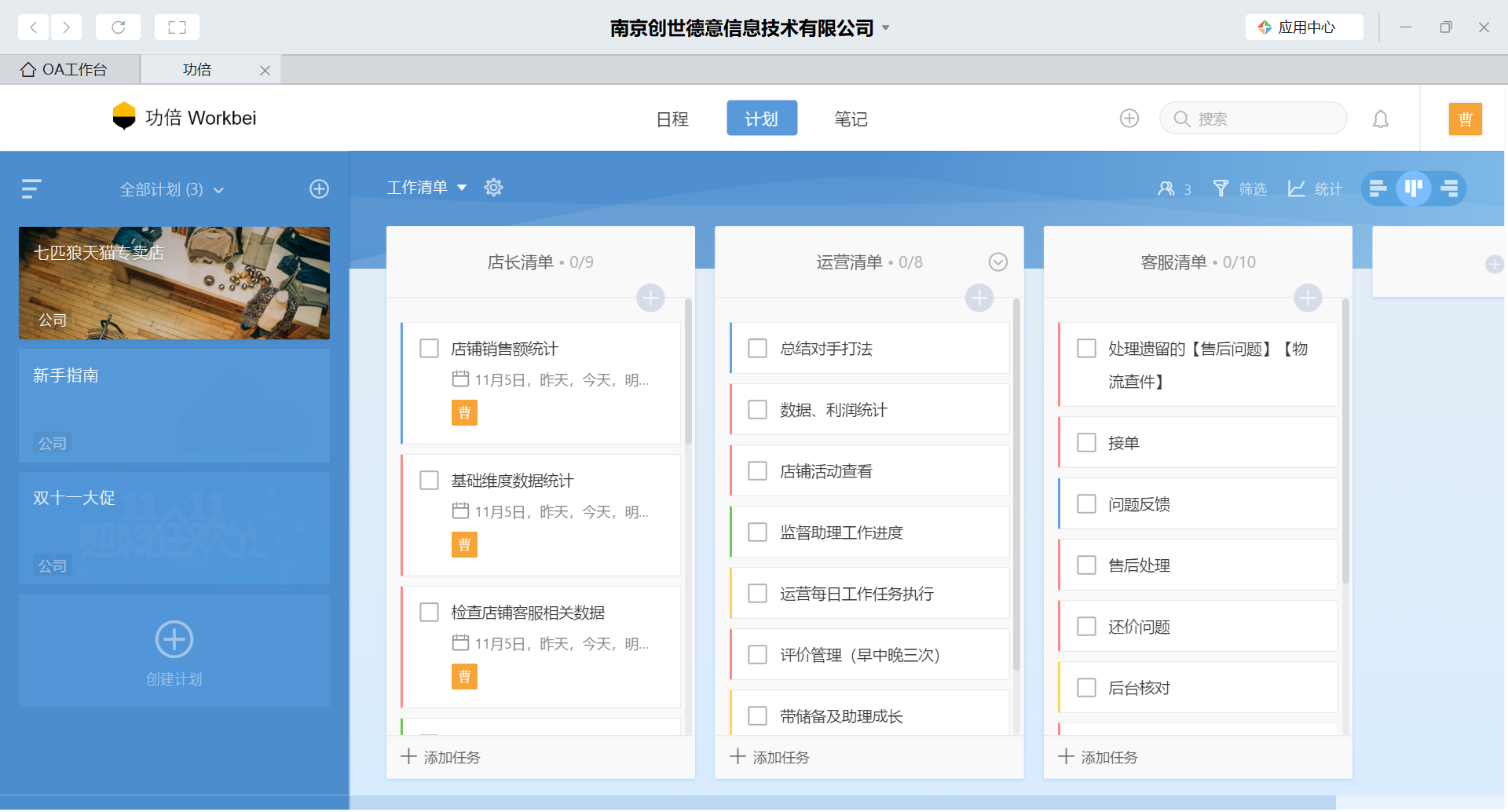Check off 售后处理 task
Screen dimensions: 1508x812
click(1086, 565)
